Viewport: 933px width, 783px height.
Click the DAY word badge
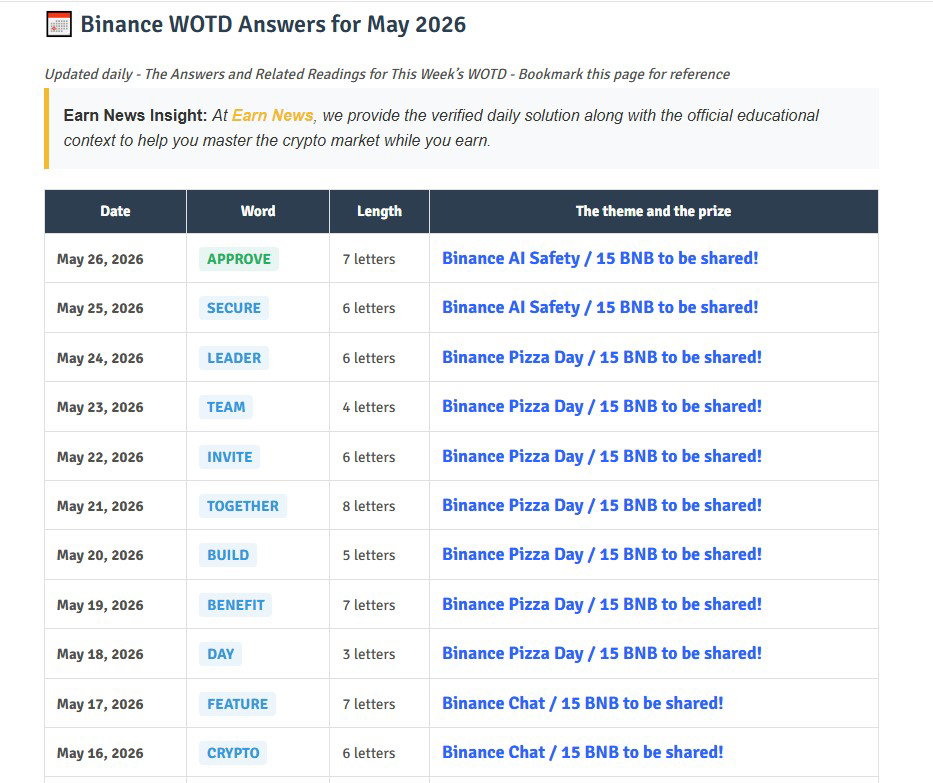221,654
